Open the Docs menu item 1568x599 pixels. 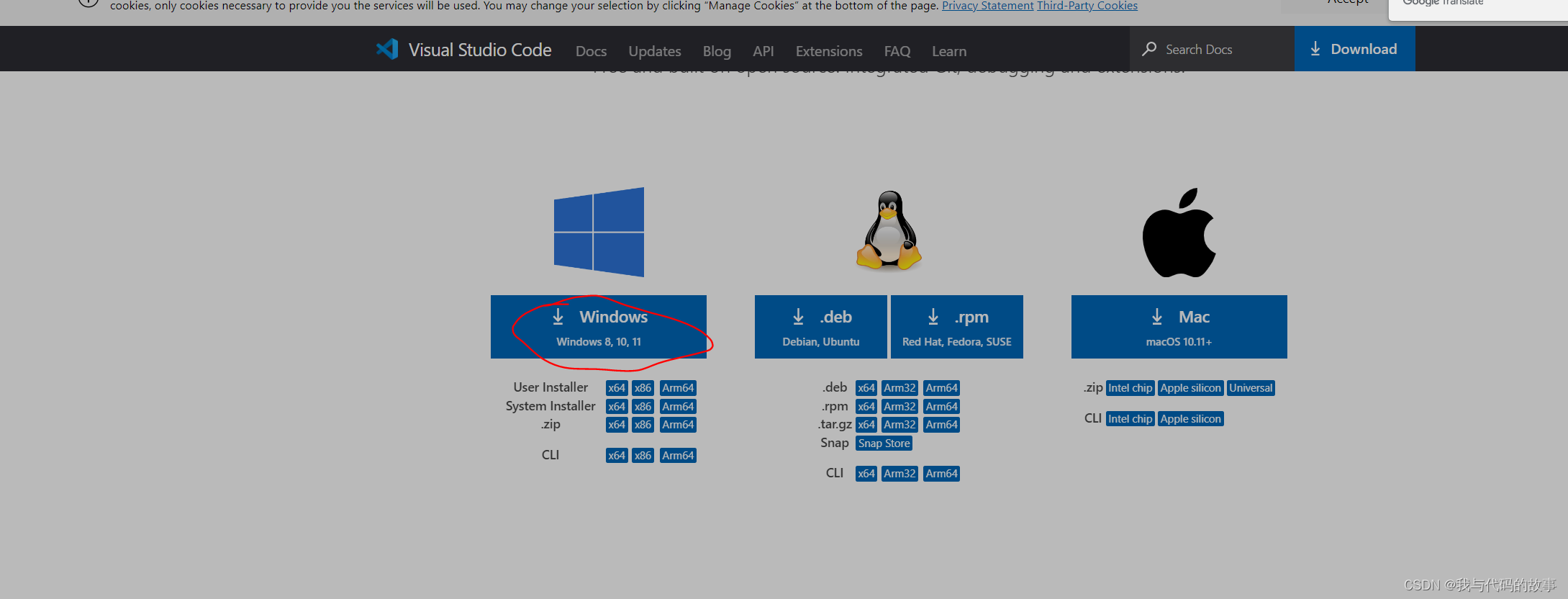591,51
